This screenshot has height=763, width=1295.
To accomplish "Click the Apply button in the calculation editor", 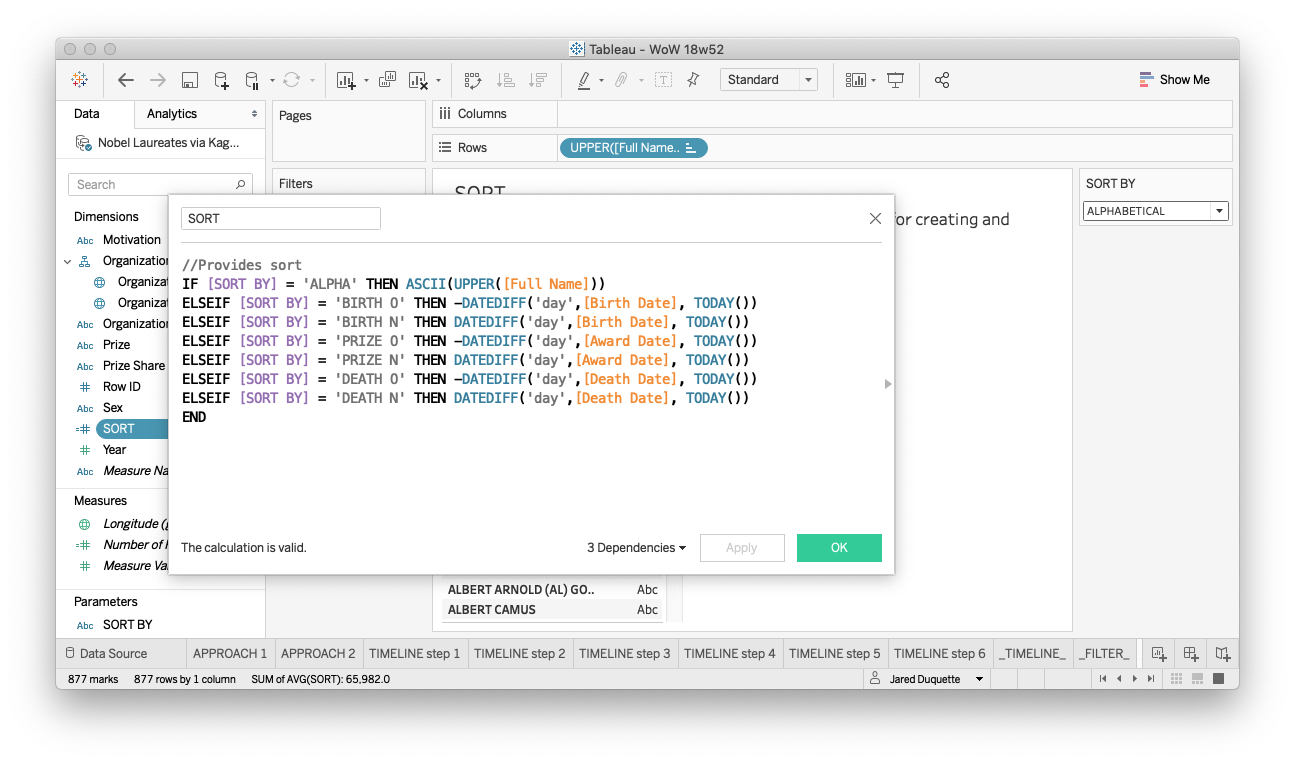I will (x=742, y=548).
